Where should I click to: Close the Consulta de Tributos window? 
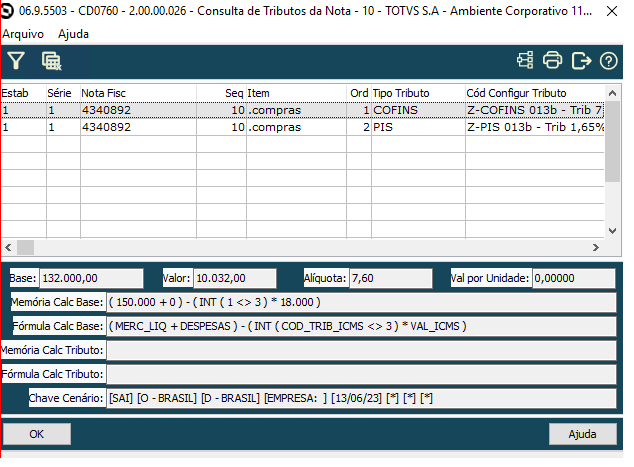click(612, 11)
